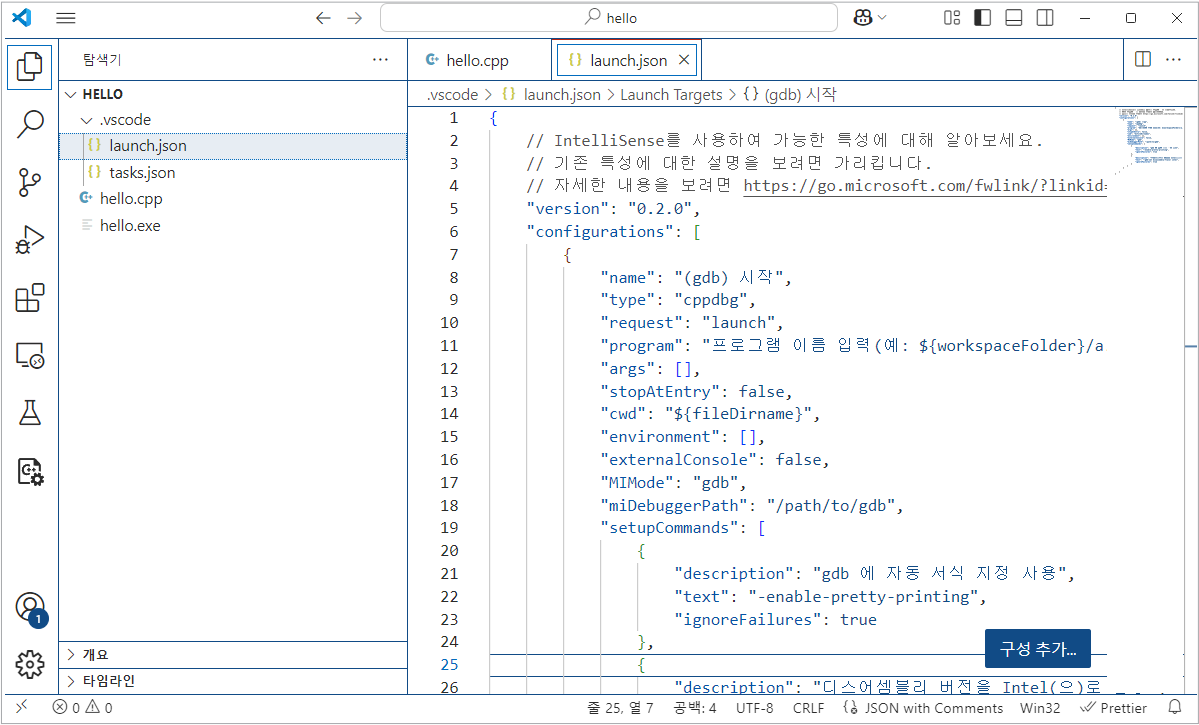
Task: Open the Testing flask icon
Action: point(30,414)
